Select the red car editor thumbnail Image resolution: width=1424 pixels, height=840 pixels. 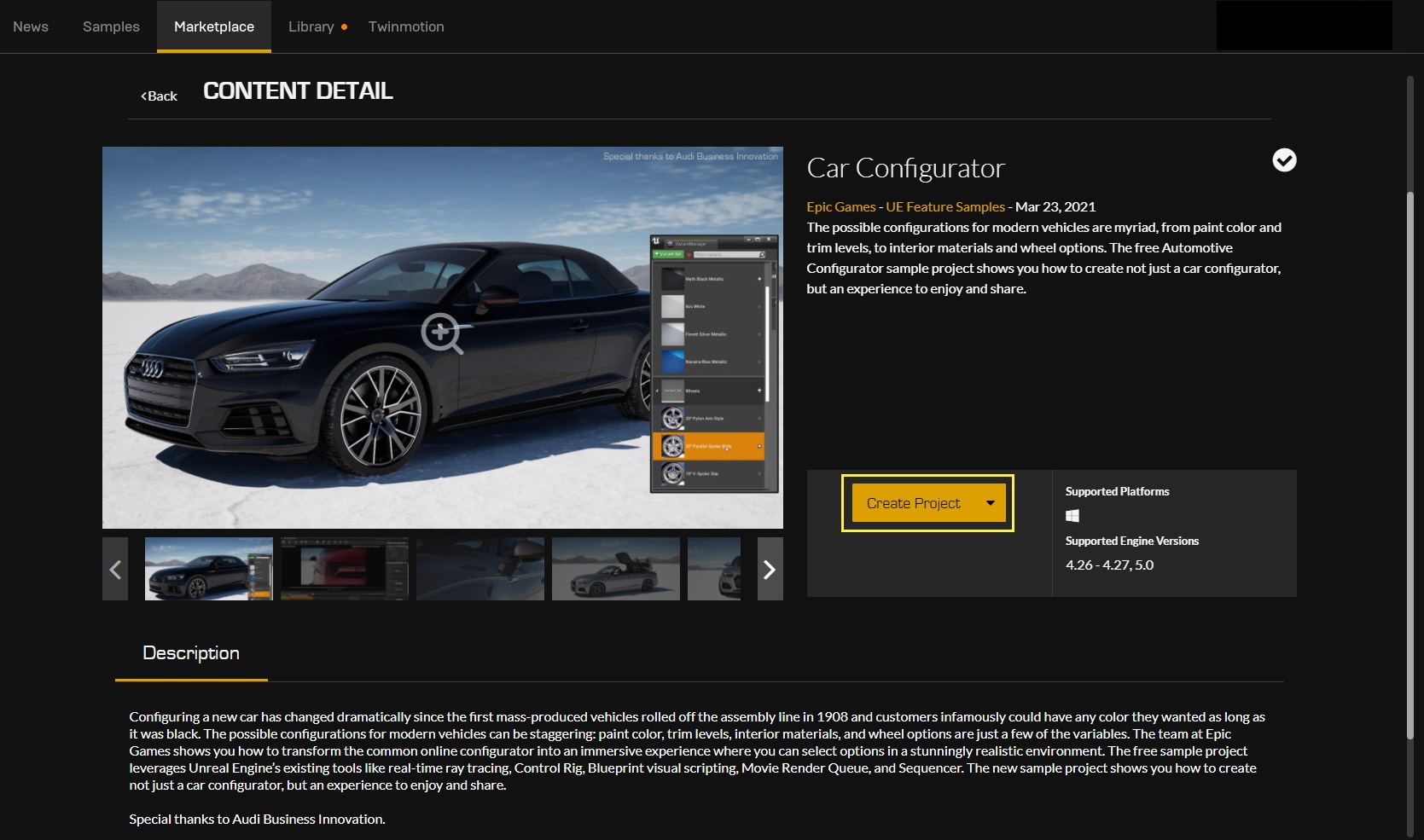click(x=345, y=569)
